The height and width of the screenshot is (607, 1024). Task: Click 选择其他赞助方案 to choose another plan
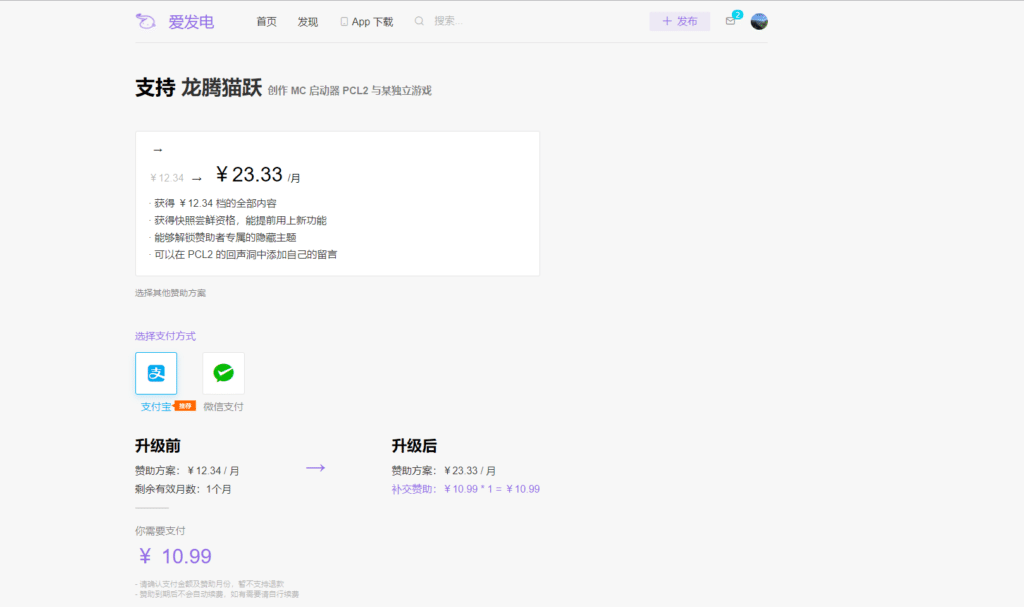tap(170, 293)
